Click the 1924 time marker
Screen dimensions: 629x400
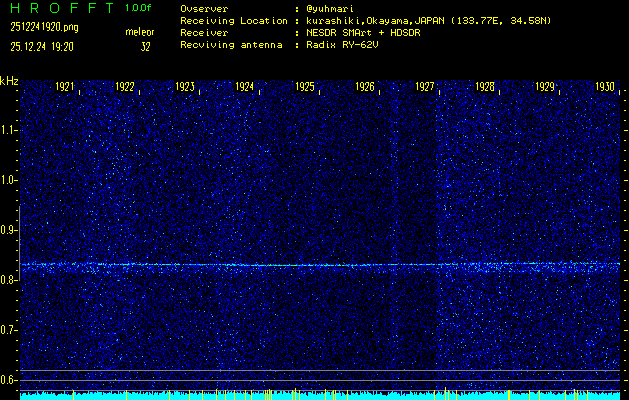point(245,87)
